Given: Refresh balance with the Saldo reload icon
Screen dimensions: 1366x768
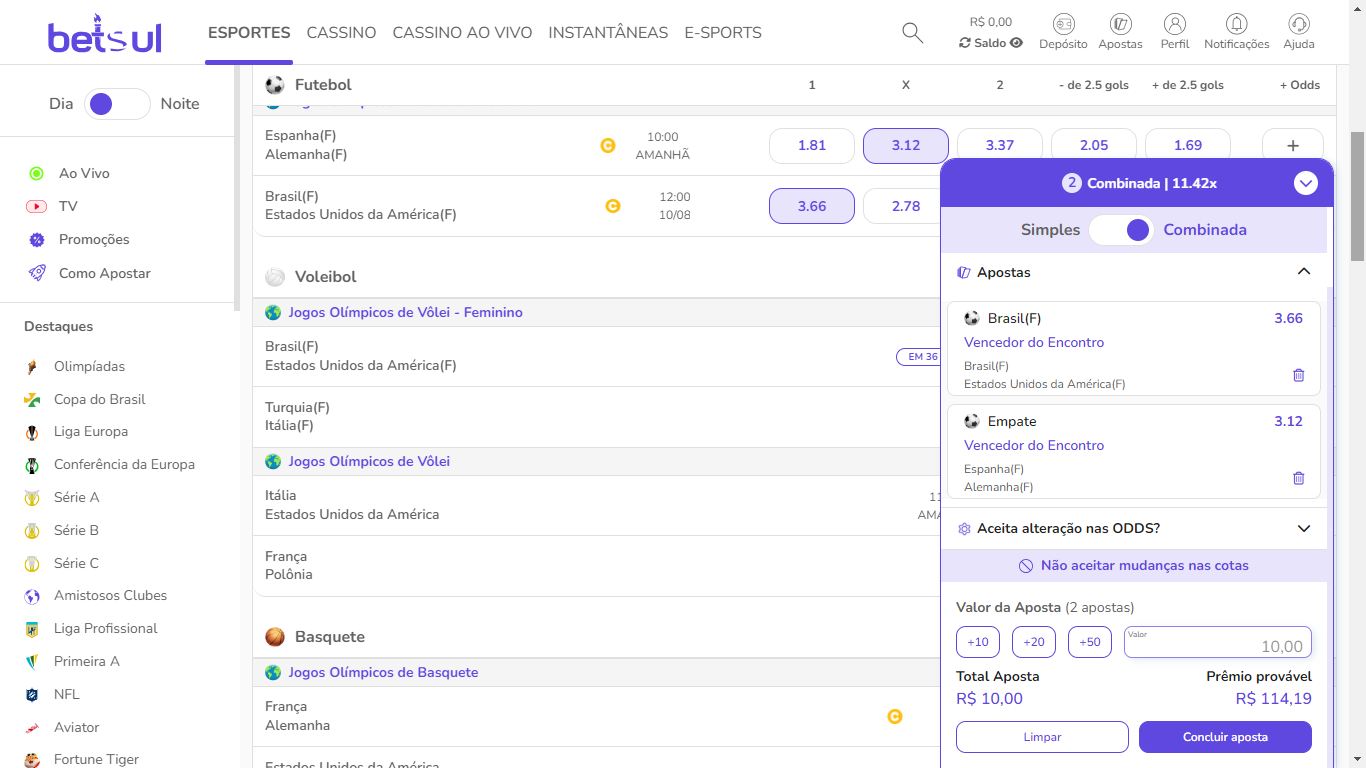Looking at the screenshot, I should coord(965,43).
